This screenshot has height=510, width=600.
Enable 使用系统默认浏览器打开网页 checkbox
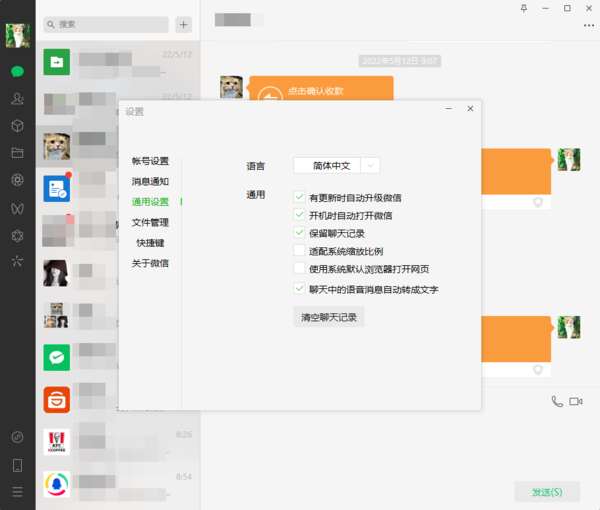[x=299, y=268]
